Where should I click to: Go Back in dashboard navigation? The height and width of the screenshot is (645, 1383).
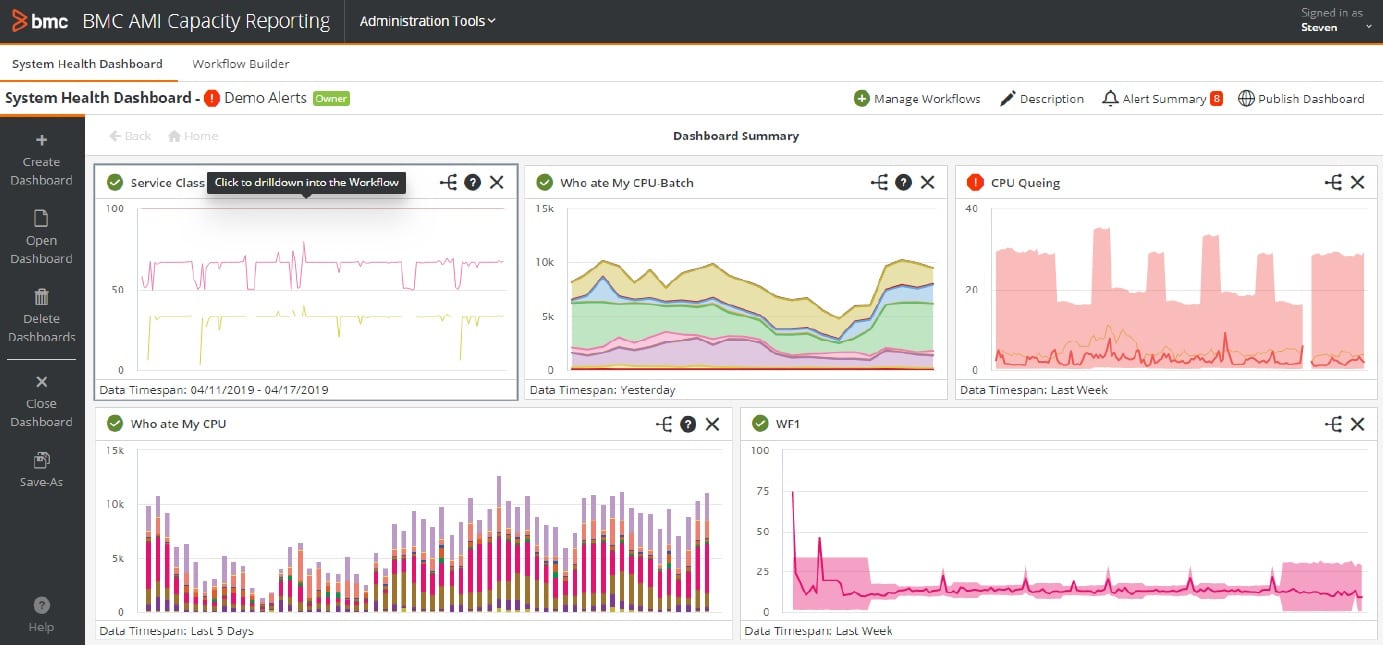pos(130,136)
